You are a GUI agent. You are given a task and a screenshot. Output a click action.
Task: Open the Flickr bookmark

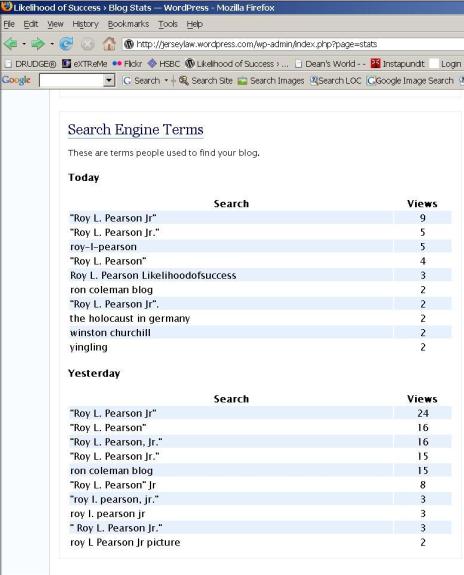tap(127, 64)
